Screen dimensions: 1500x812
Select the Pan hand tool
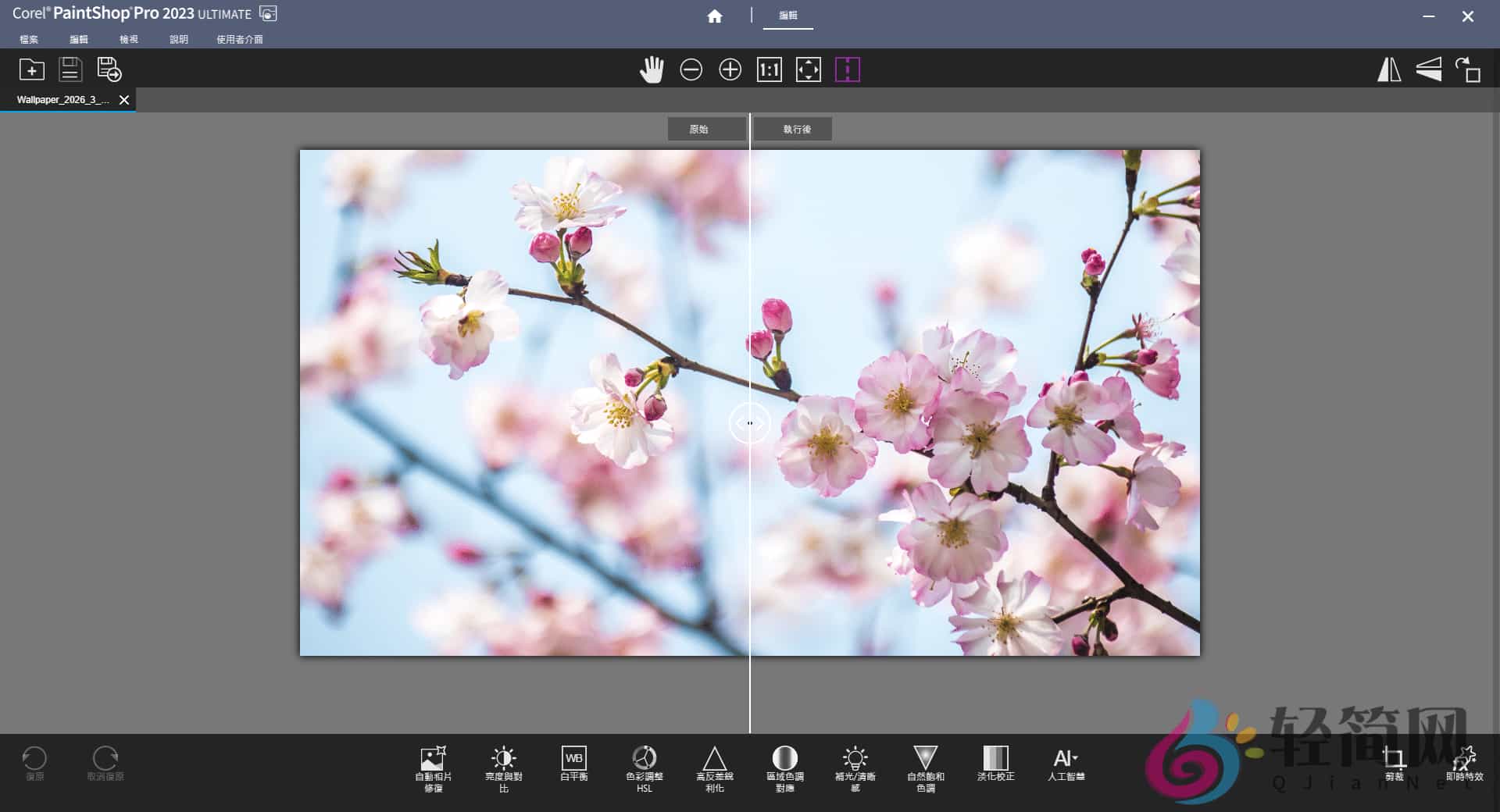(x=652, y=69)
